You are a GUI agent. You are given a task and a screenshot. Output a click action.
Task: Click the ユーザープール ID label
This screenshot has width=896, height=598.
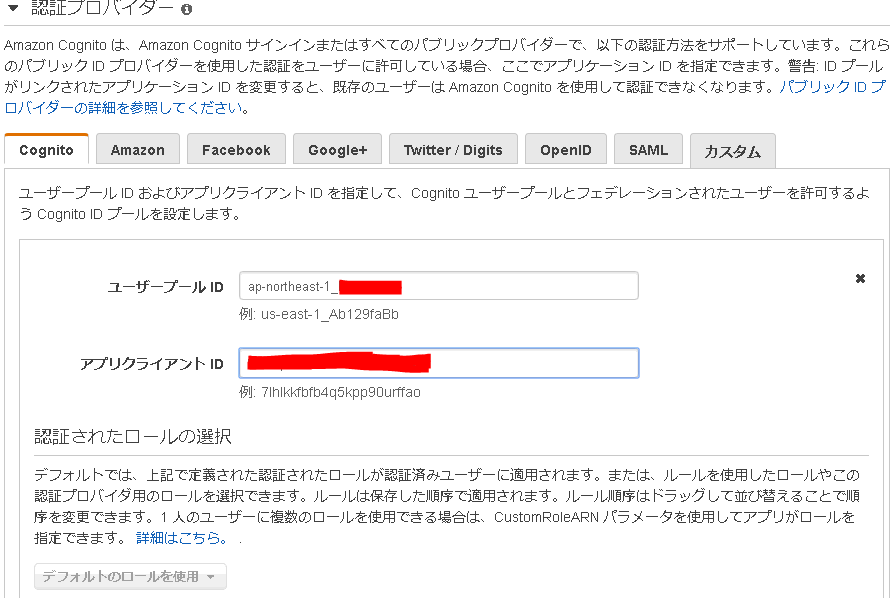[x=165, y=286]
